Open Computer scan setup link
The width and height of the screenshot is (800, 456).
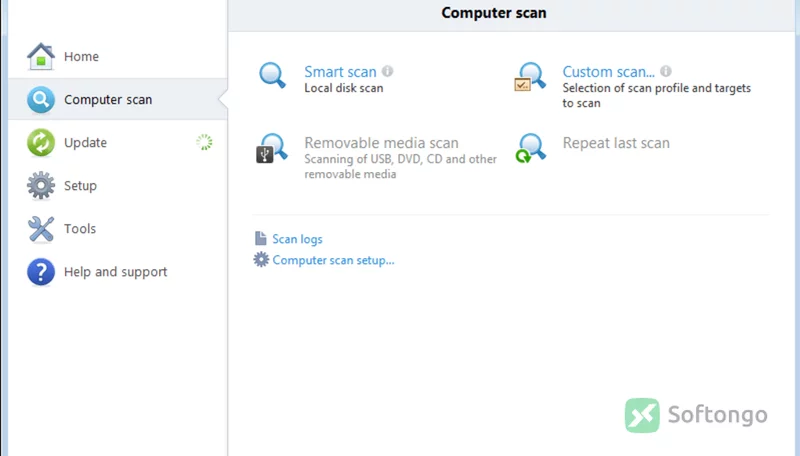[333, 260]
